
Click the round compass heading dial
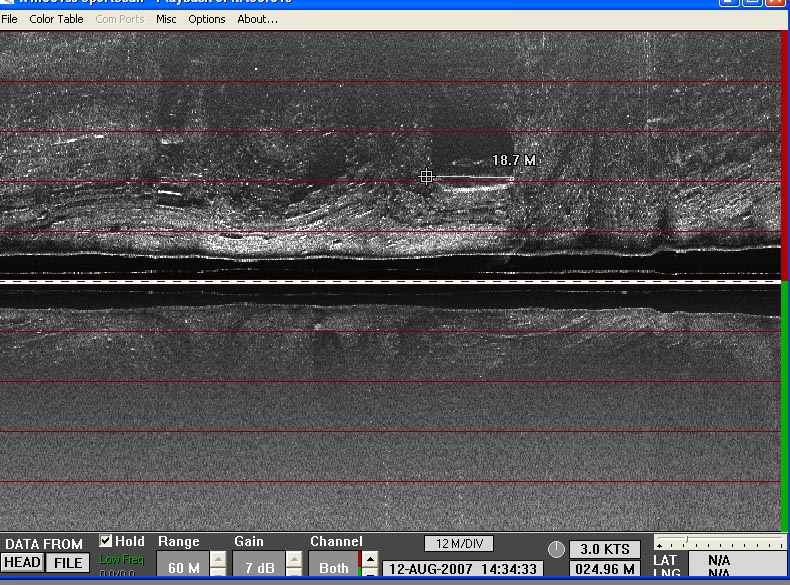[557, 549]
